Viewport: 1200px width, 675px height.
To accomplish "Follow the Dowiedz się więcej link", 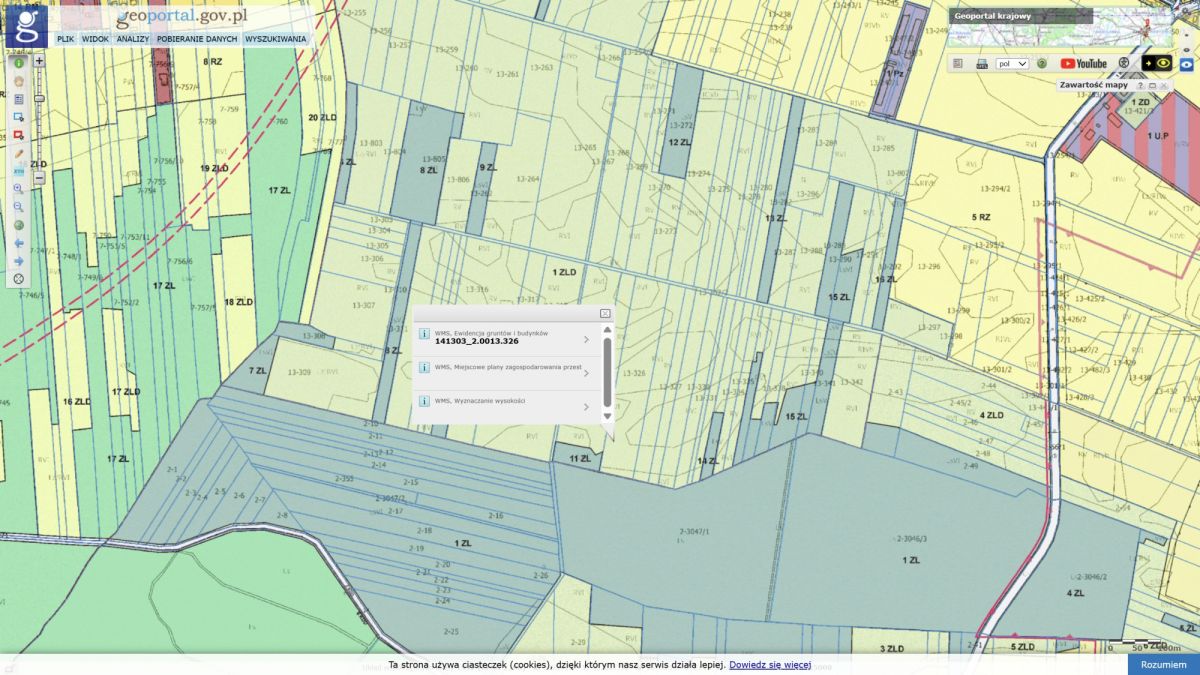I will tap(769, 665).
